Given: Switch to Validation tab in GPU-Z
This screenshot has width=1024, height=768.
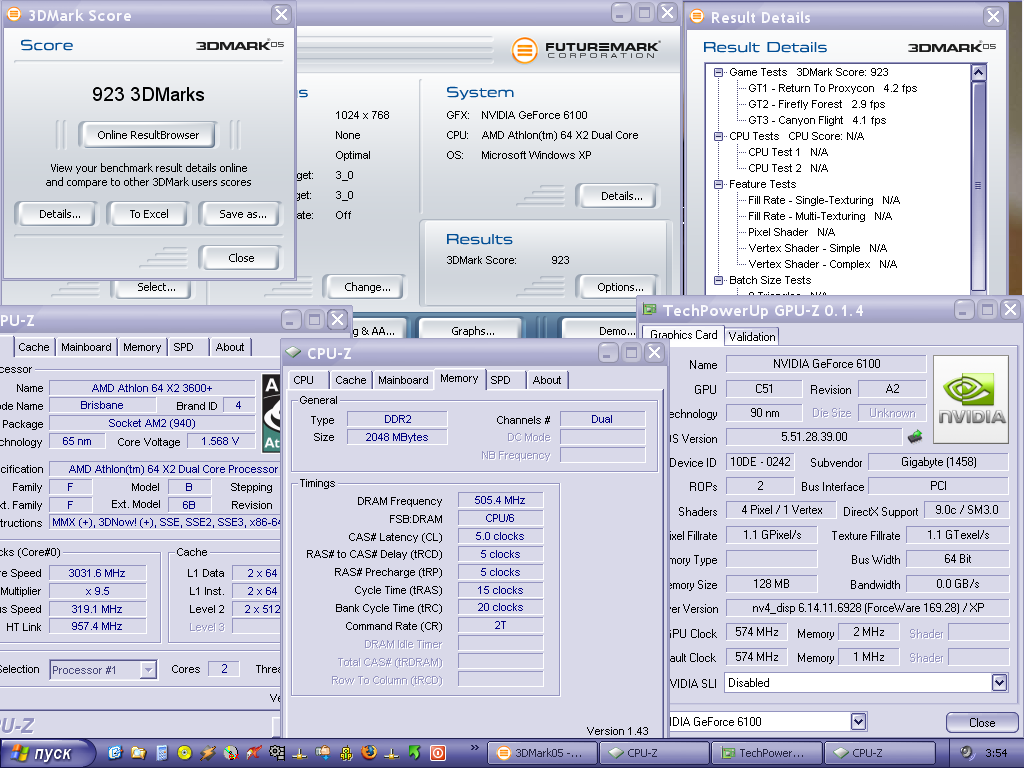Looking at the screenshot, I should 752,337.
